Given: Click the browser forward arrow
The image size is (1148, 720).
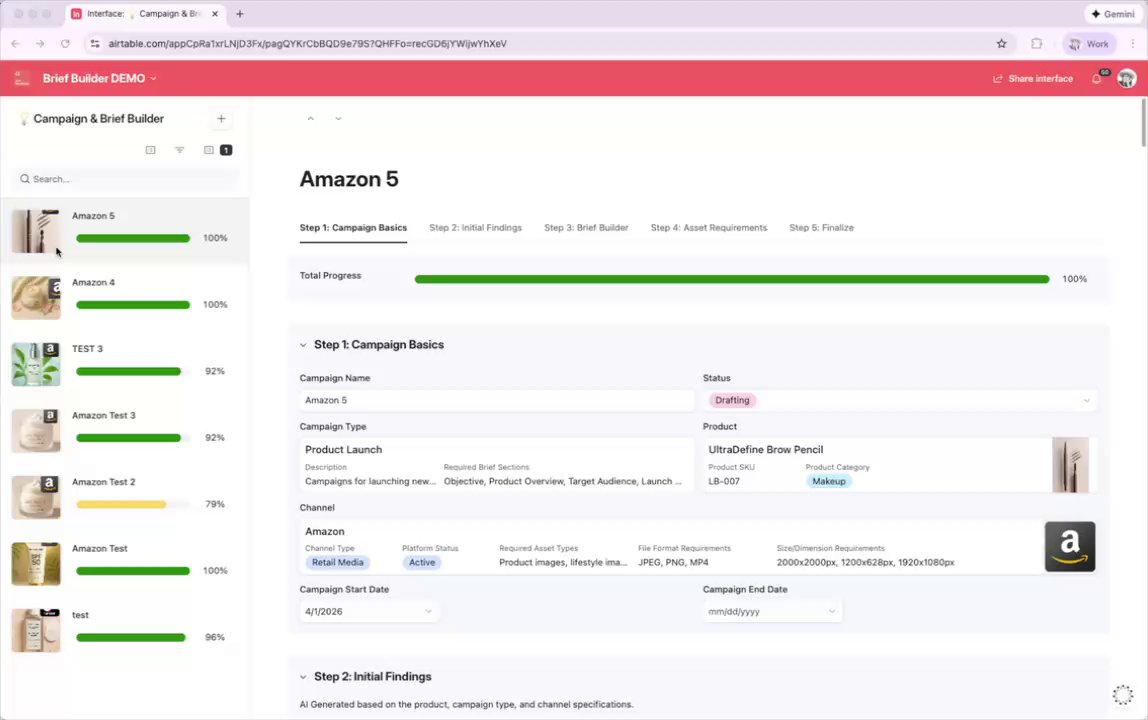Looking at the screenshot, I should point(40,44).
